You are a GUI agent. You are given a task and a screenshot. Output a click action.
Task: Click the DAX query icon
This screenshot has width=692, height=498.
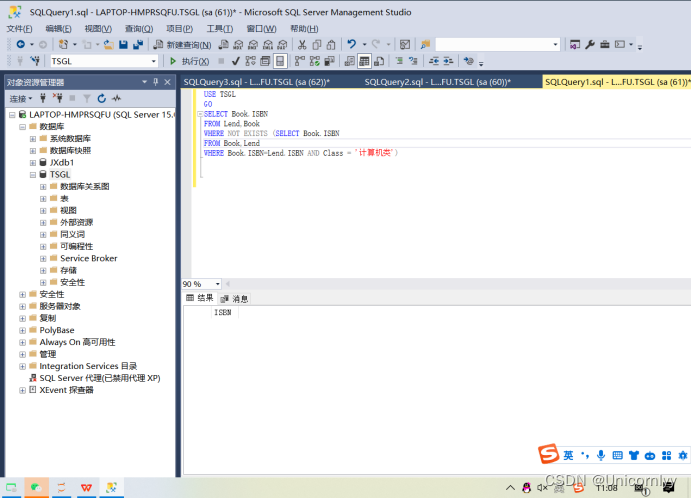click(x=282, y=44)
